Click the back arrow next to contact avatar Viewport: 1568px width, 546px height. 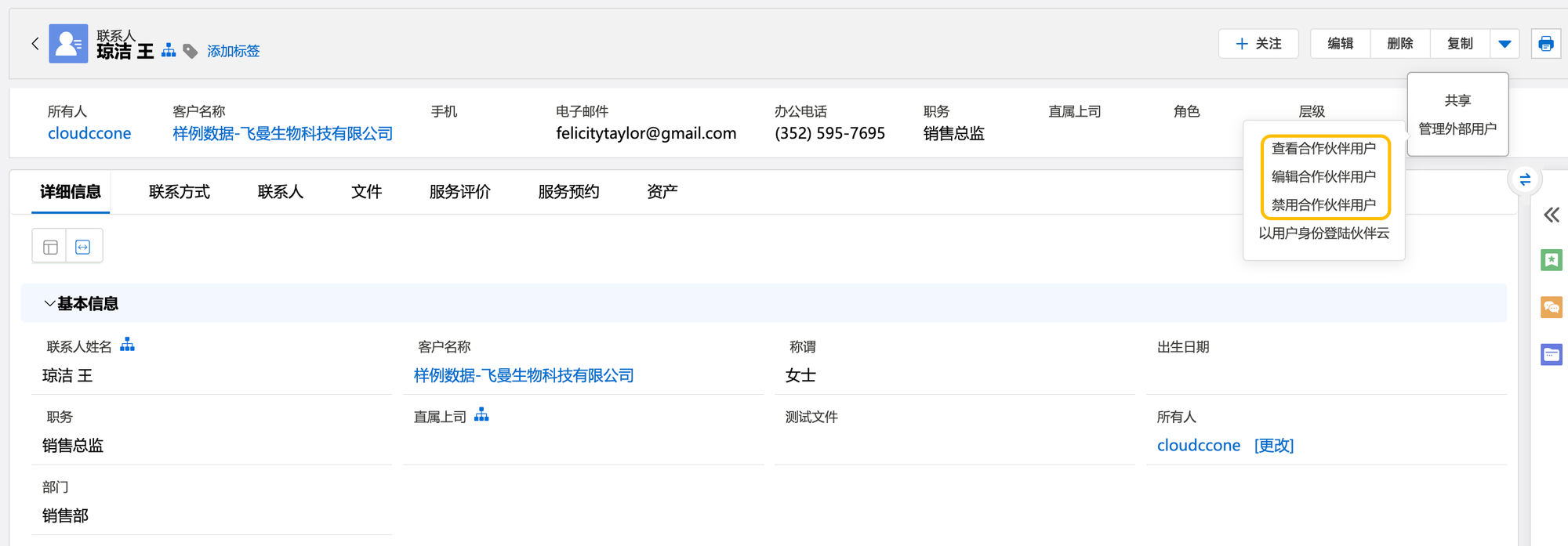tap(34, 44)
